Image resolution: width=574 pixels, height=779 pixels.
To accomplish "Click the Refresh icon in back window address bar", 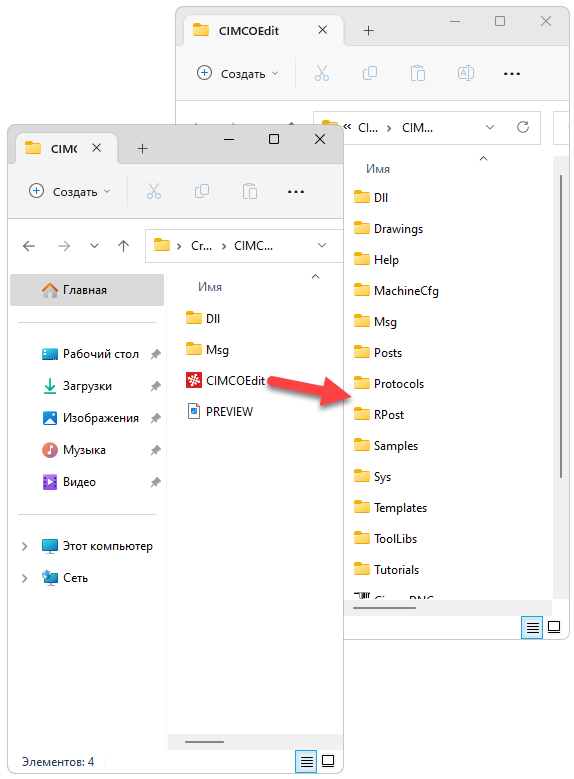I will coord(523,127).
